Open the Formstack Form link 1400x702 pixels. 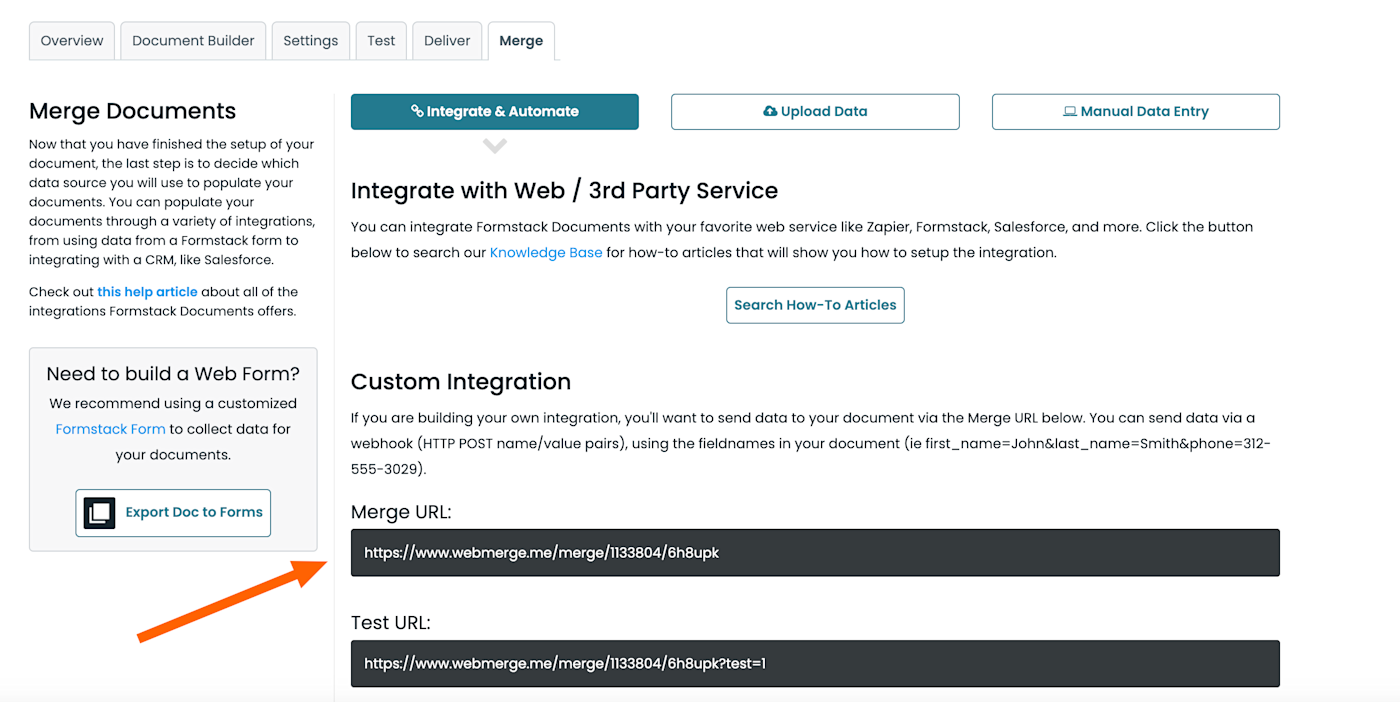(x=110, y=429)
